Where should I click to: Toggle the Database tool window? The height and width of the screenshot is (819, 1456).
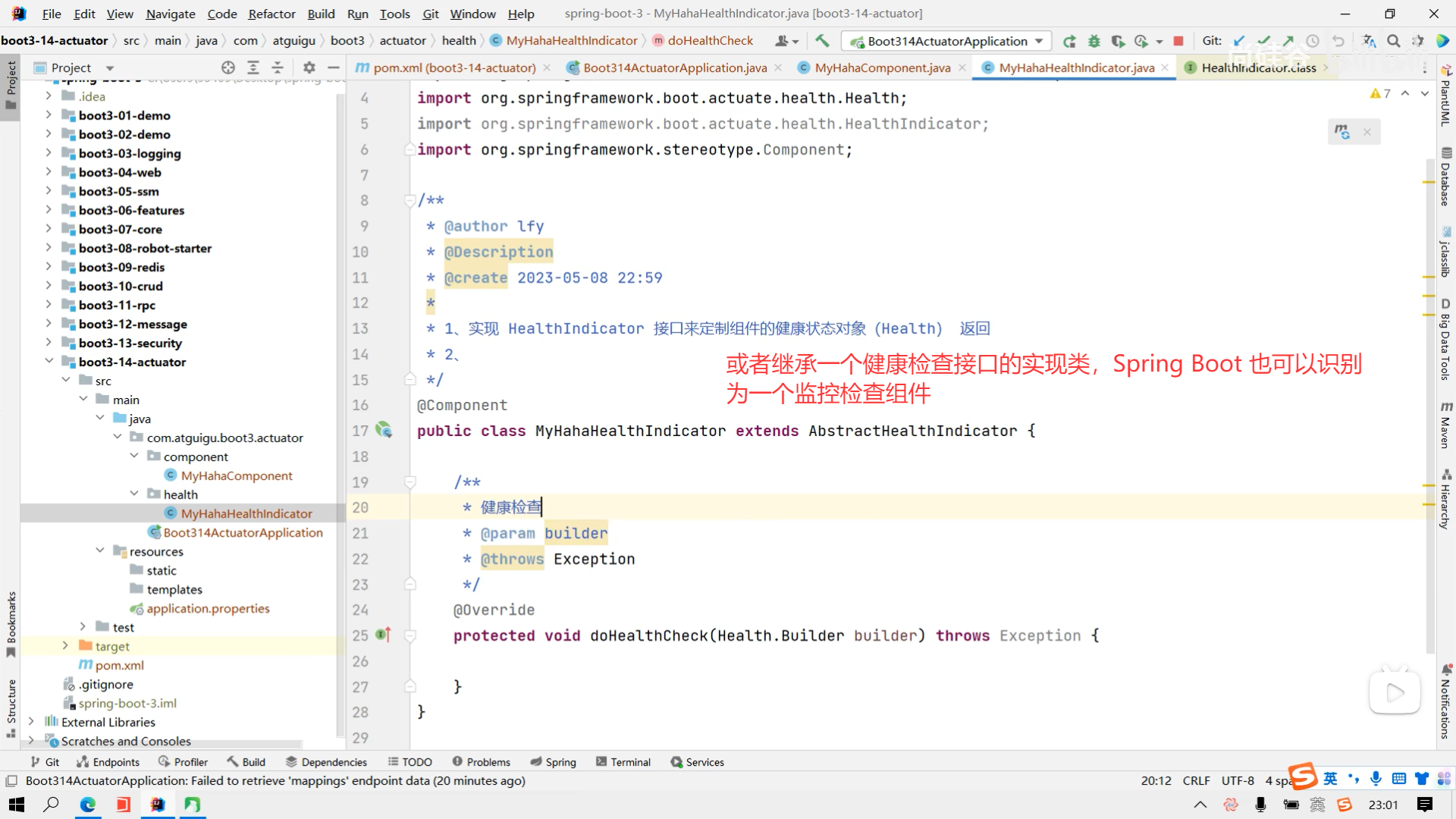1445,176
